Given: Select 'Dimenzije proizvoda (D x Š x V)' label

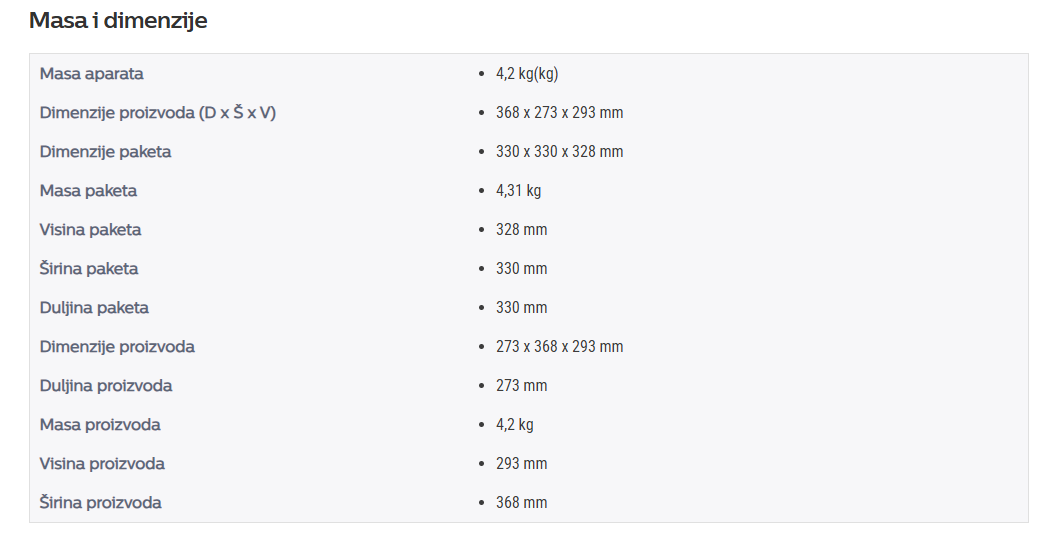Looking at the screenshot, I should pyautogui.click(x=157, y=112).
